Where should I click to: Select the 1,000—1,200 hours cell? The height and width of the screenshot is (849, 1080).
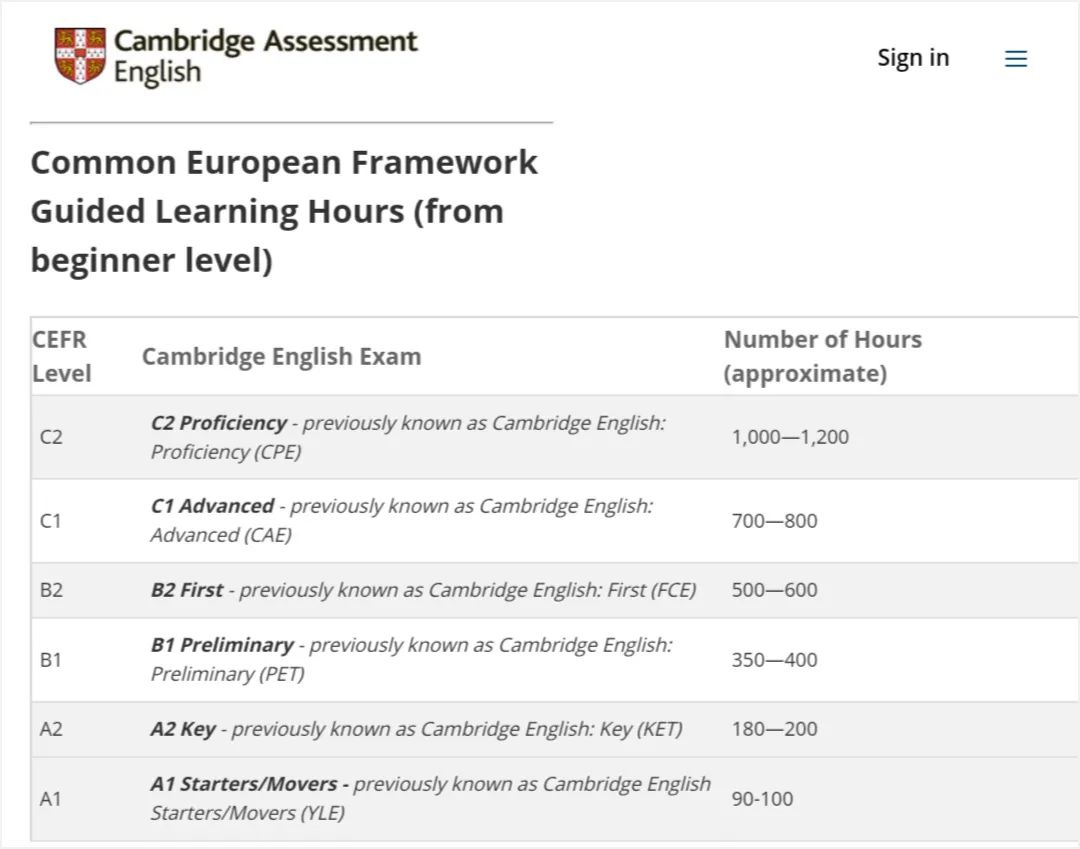point(790,437)
